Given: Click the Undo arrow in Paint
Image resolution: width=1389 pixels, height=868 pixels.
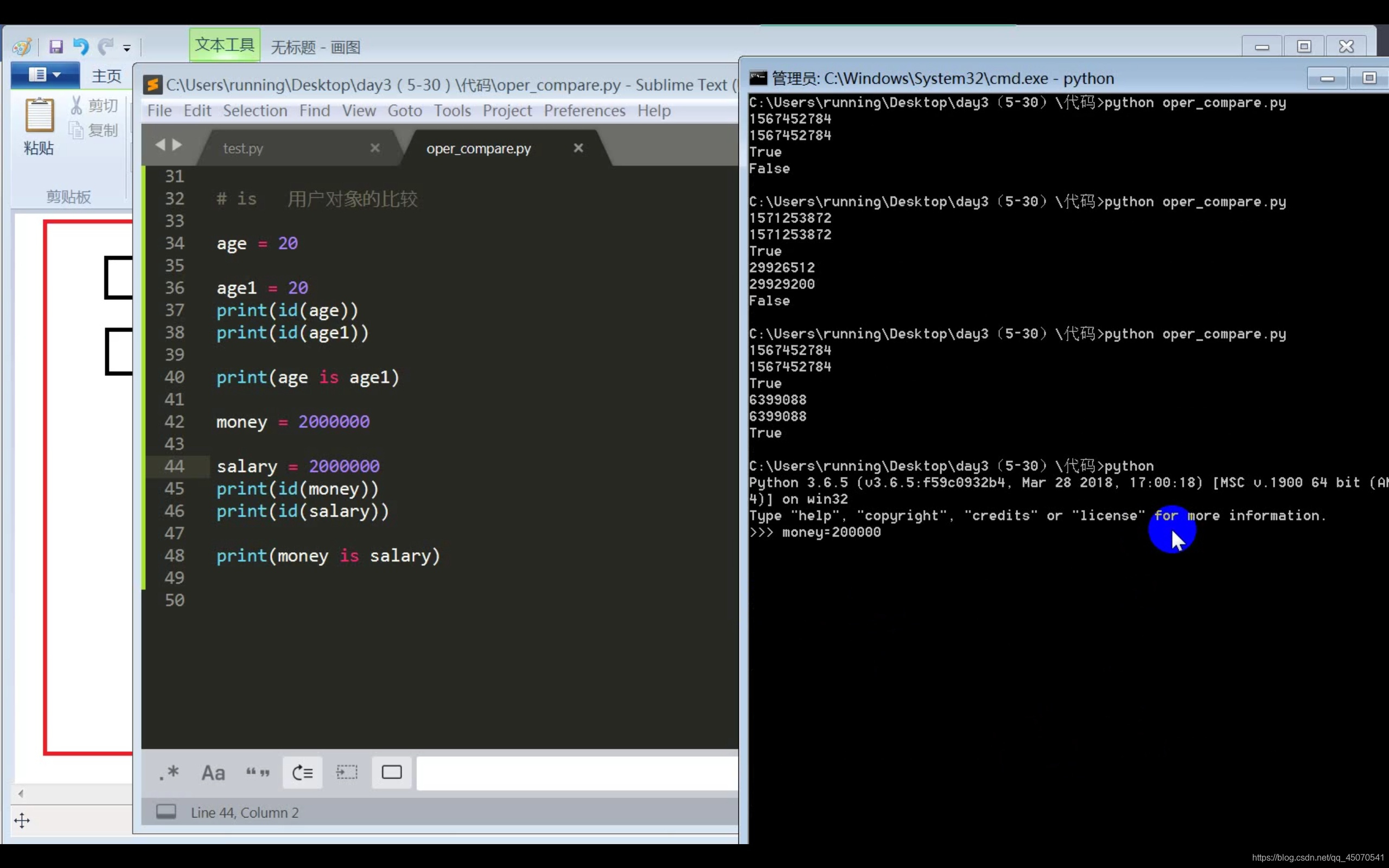Looking at the screenshot, I should coord(80,47).
